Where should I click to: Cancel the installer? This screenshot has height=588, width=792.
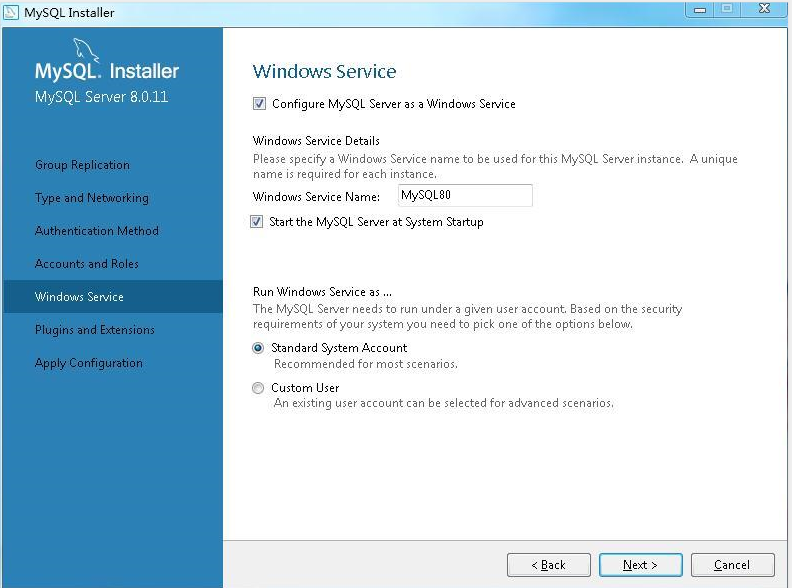tap(732, 565)
